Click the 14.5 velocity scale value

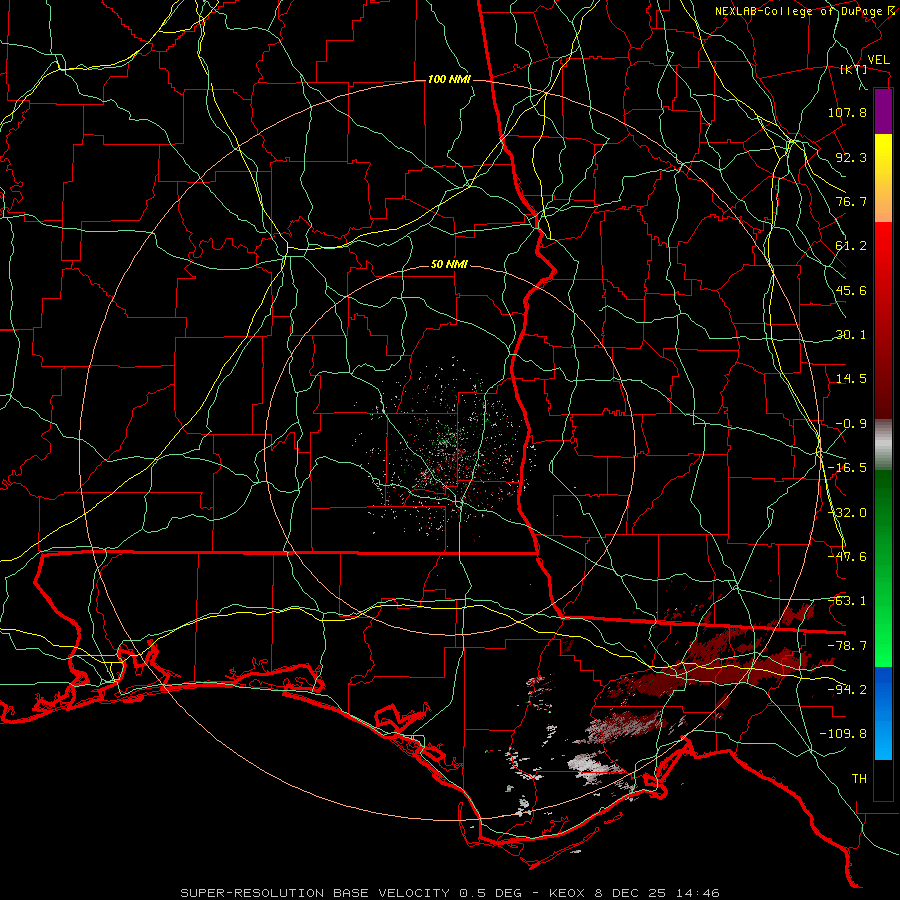point(851,379)
